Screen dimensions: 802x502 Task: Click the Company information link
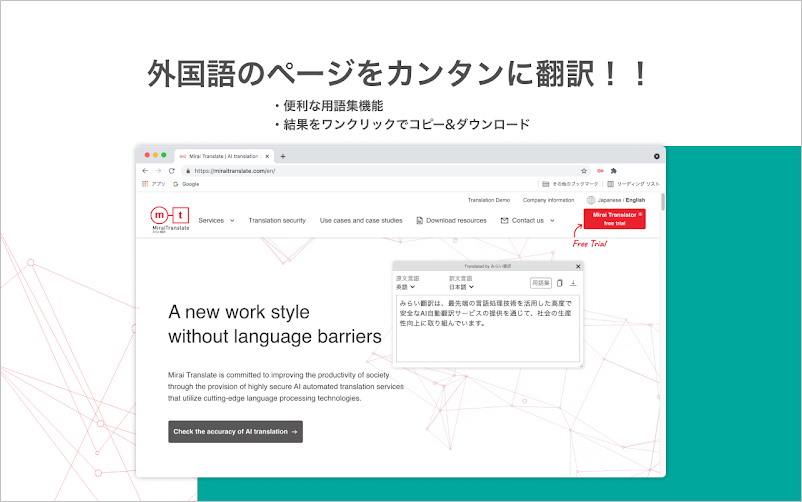tap(548, 200)
